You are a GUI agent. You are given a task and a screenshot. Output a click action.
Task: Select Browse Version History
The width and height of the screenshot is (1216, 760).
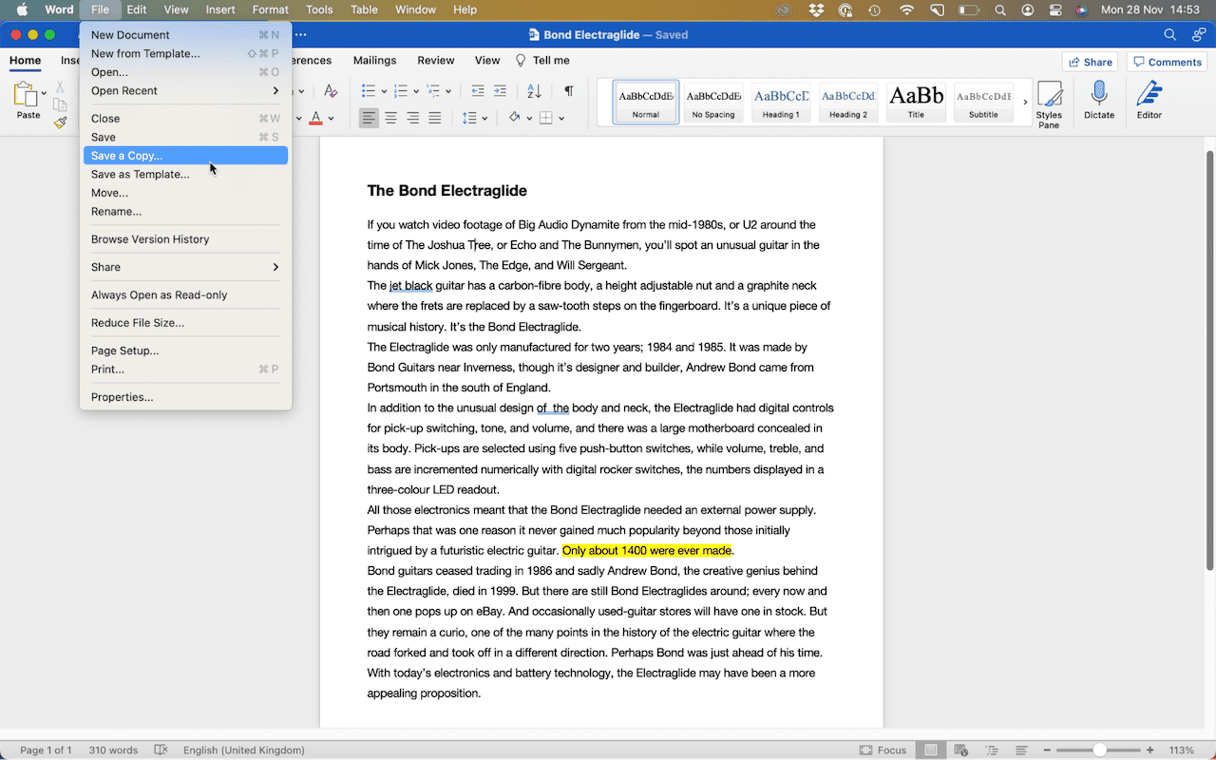(185, 239)
